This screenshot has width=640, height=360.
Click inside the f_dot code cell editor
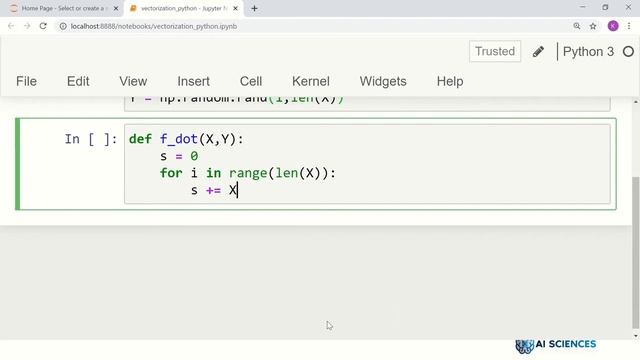point(367,164)
